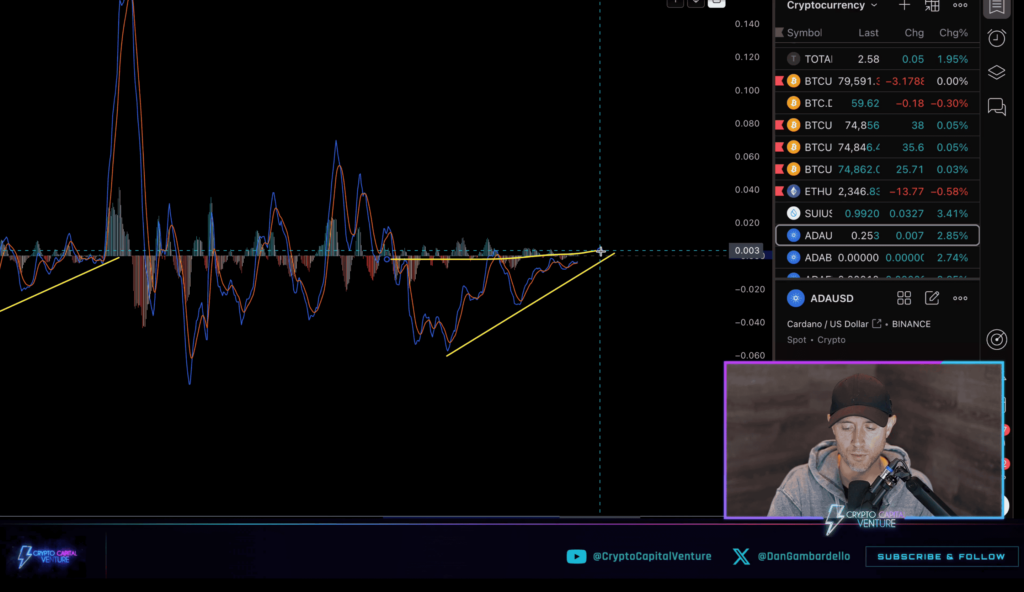The height and width of the screenshot is (592, 1024).
Task: Toggle red flag on BTCU 74,862 row
Action: point(779,169)
